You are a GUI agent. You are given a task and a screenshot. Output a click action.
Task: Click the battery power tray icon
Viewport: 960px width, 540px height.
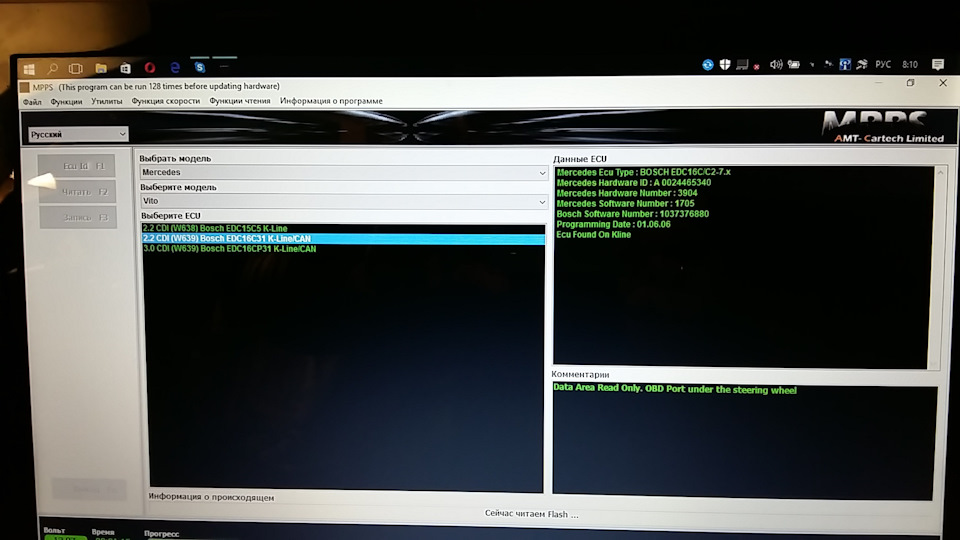[794, 64]
